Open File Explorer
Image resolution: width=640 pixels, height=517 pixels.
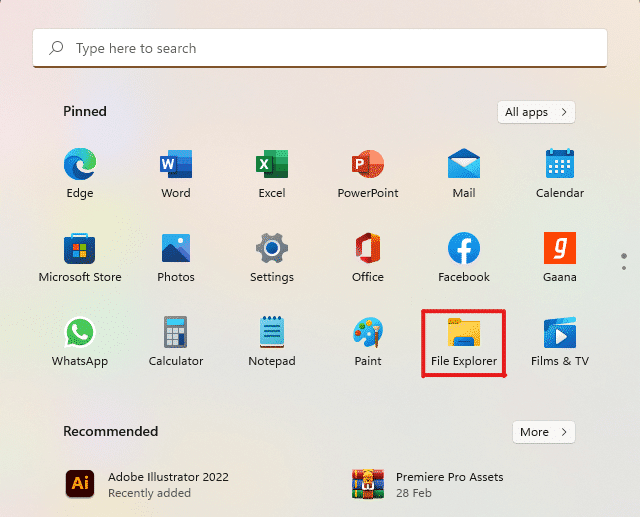464,342
